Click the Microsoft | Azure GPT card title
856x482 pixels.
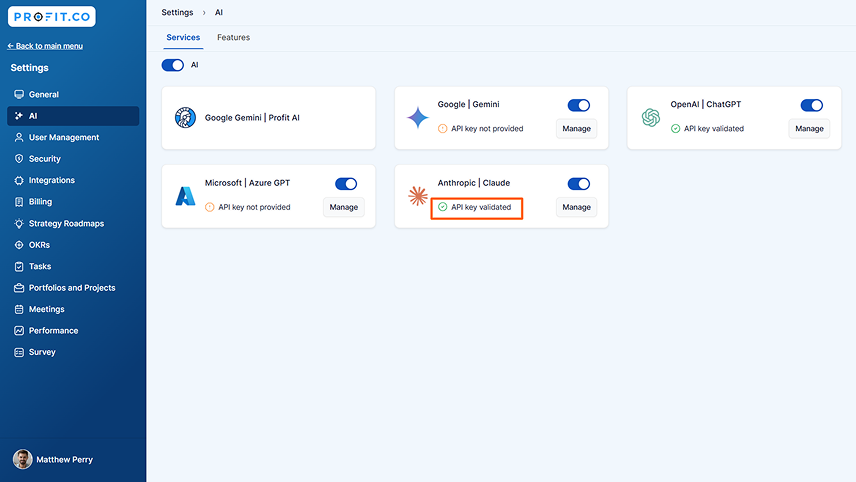pyautogui.click(x=247, y=183)
